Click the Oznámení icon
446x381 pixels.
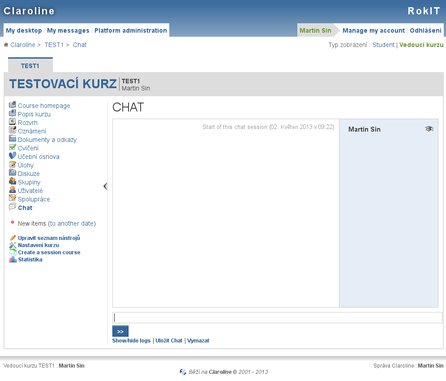[x=12, y=130]
